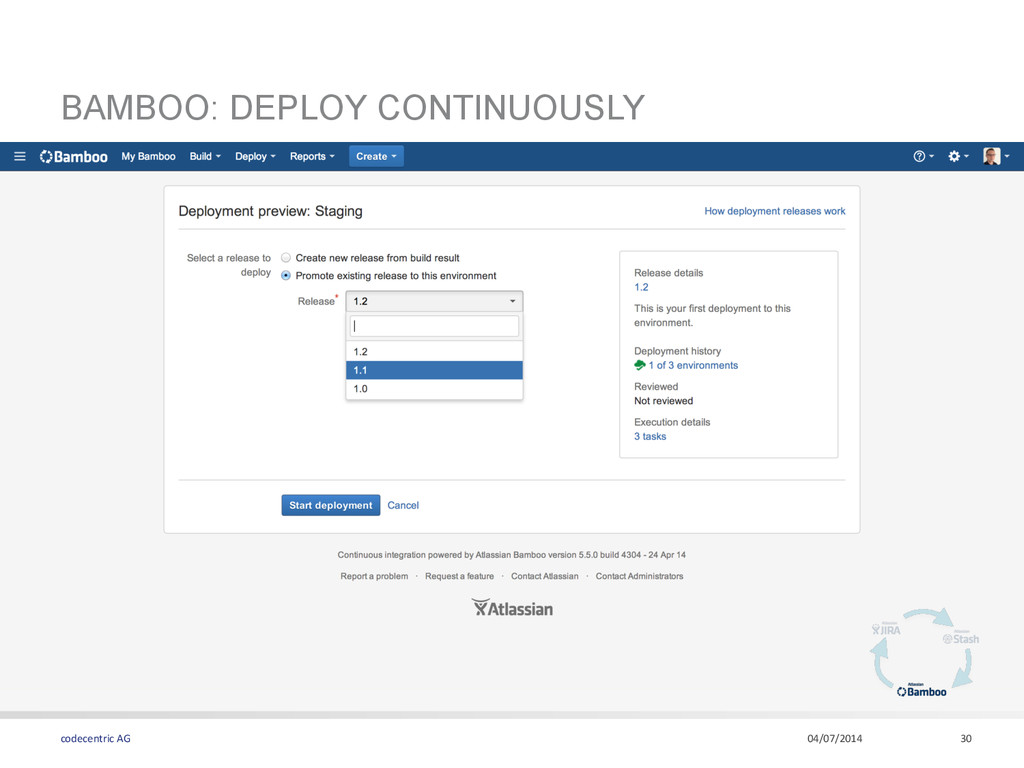Click the Bamboo logo
The width and height of the screenshot is (1024, 768).
(73, 157)
